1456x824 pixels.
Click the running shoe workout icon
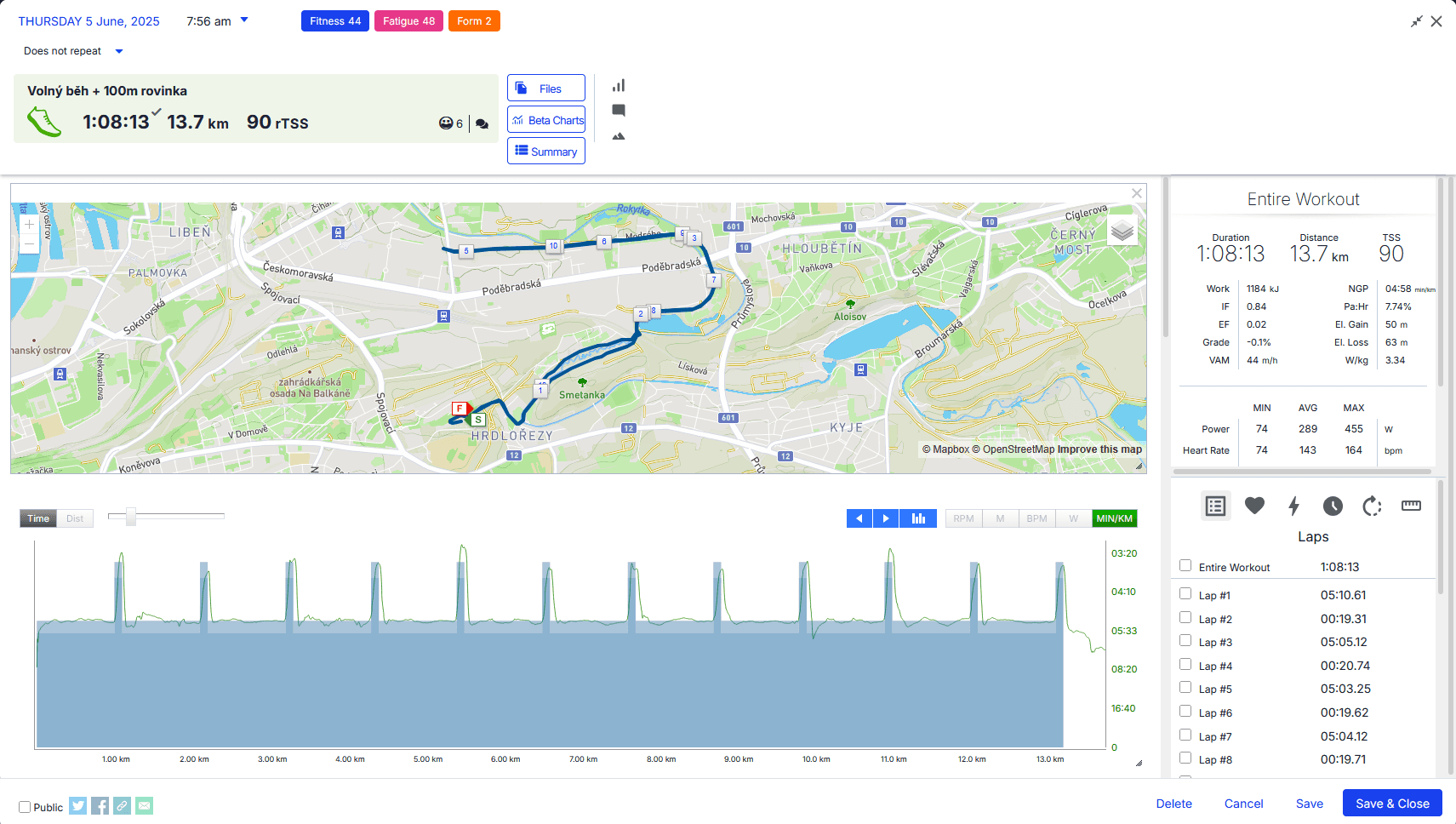pos(44,122)
